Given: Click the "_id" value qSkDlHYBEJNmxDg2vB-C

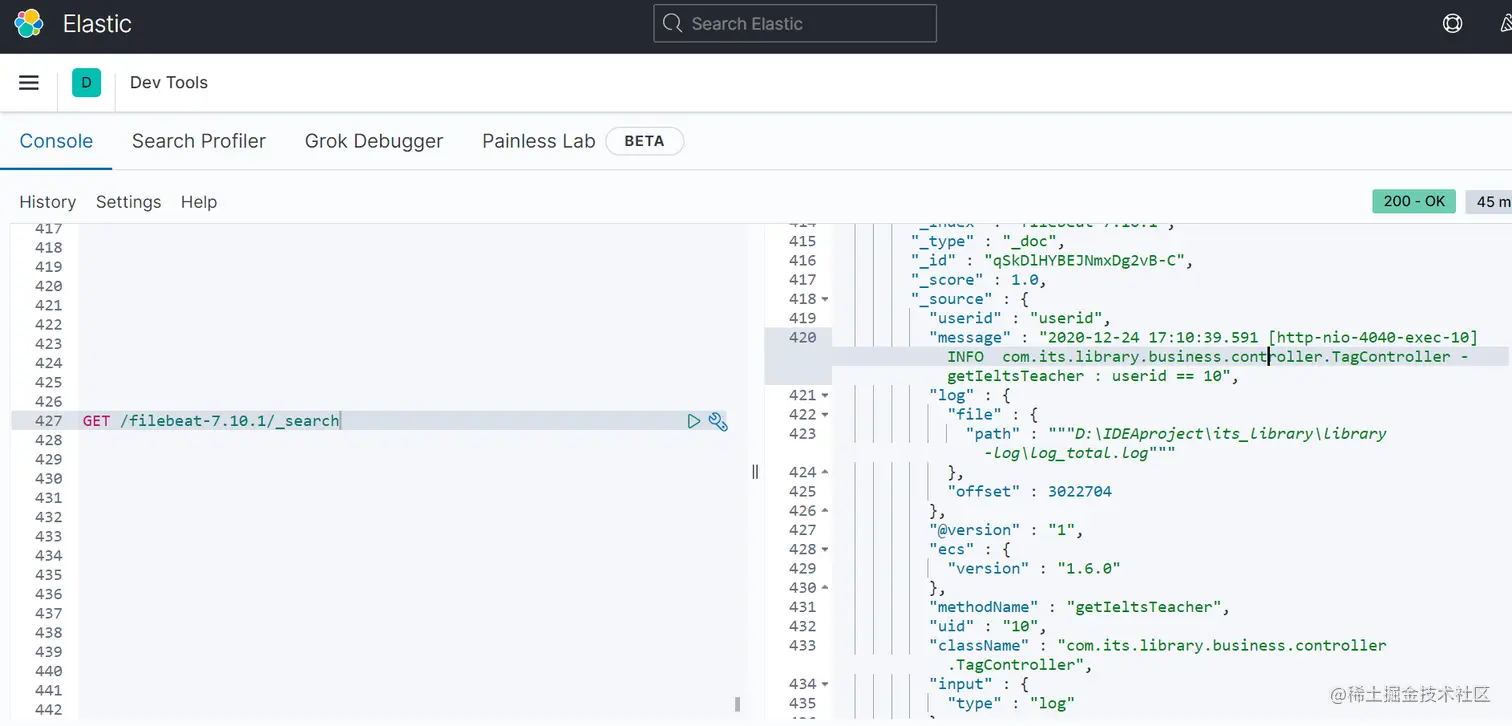Looking at the screenshot, I should [1088, 261].
